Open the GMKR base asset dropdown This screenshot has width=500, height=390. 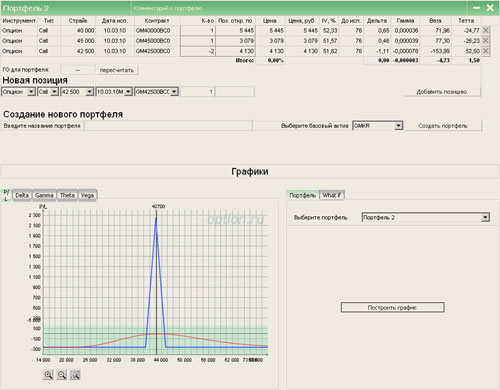pos(378,126)
